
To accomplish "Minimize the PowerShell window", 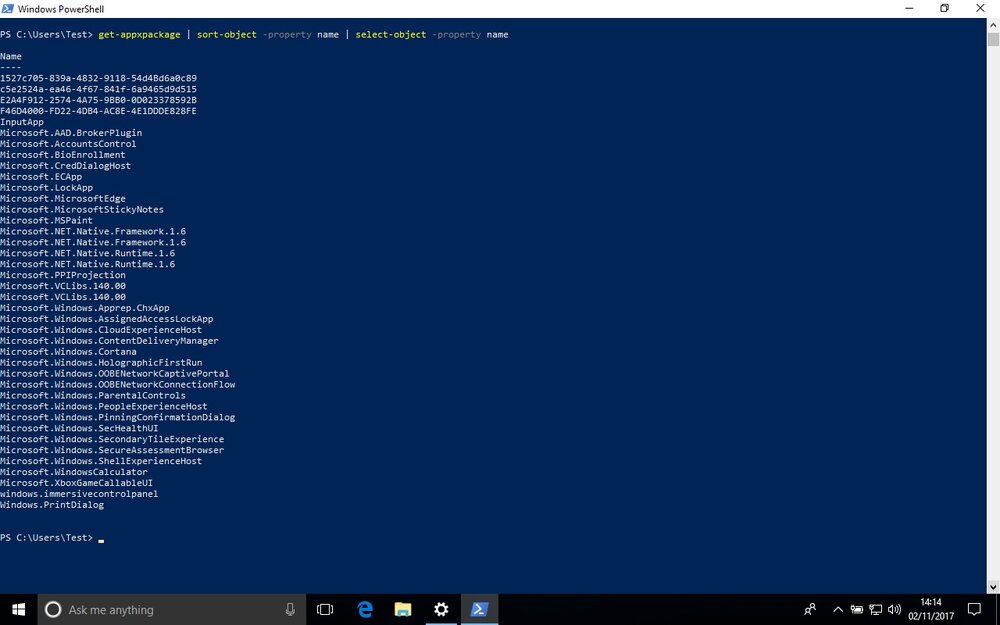I will click(x=909, y=8).
